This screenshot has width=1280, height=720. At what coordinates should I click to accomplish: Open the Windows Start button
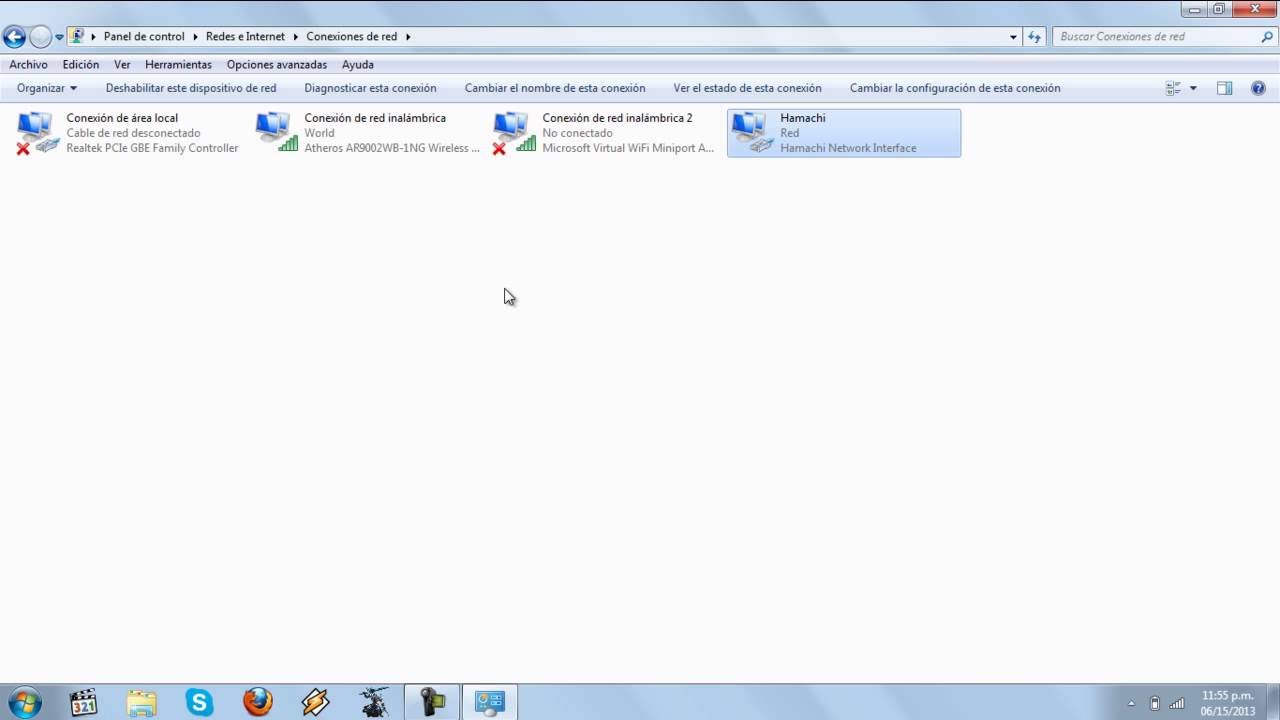pyautogui.click(x=24, y=702)
